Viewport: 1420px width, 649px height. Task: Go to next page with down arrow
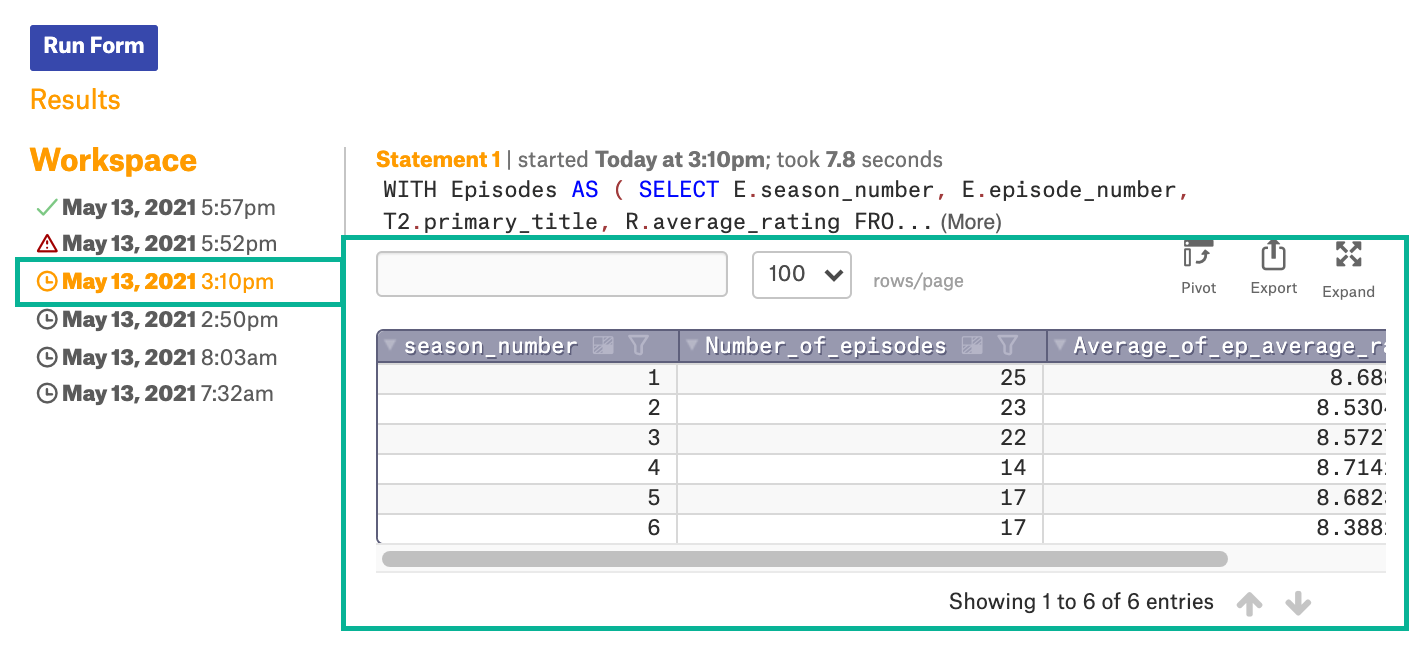pyautogui.click(x=1298, y=603)
